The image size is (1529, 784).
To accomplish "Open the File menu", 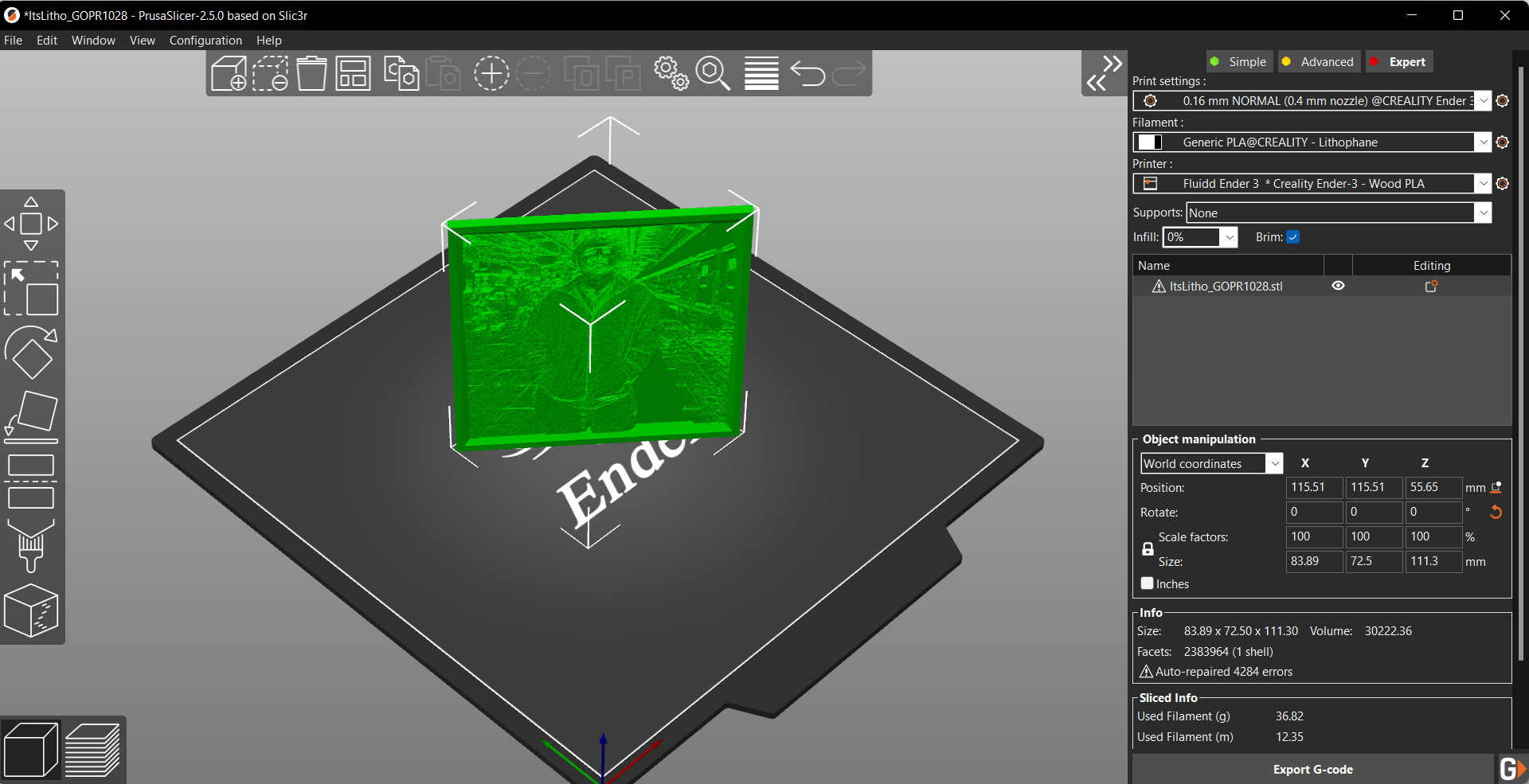I will (14, 41).
